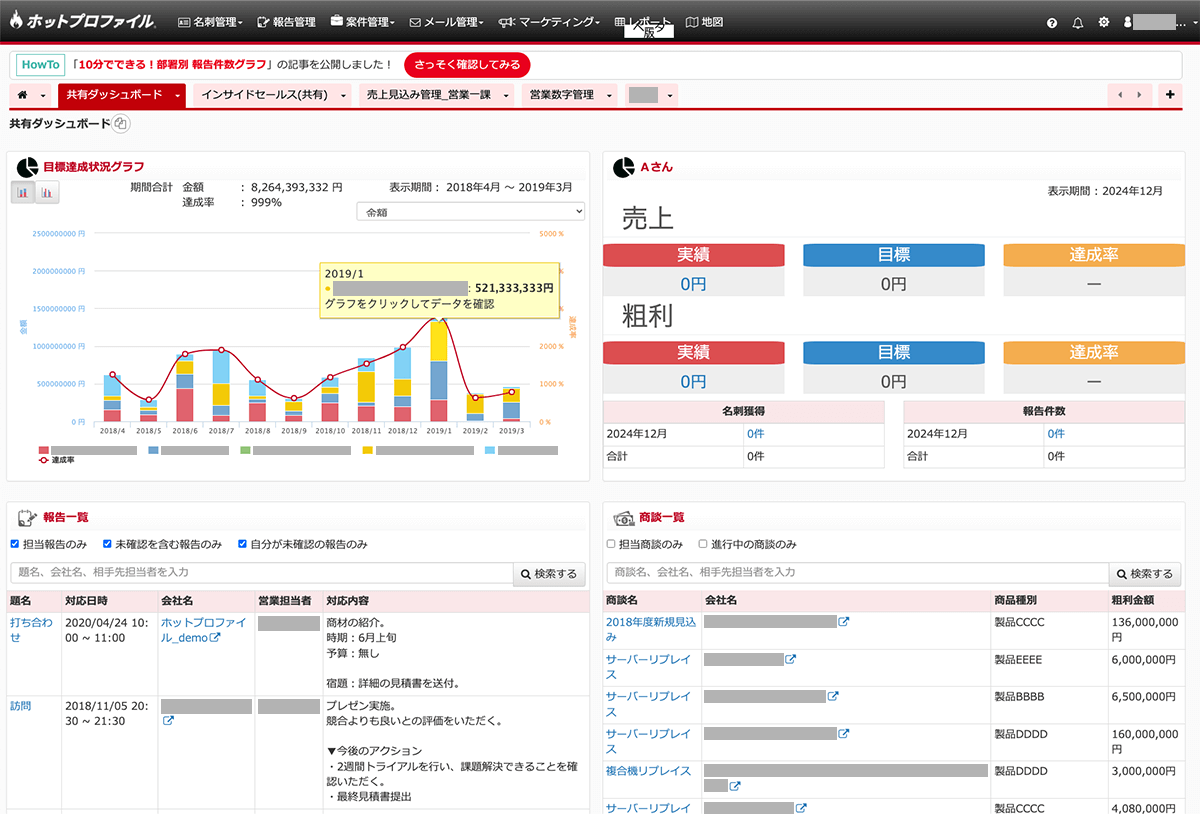The image size is (1200, 814).
Task: Open the 金額 chart metric dropdown
Action: 470,212
